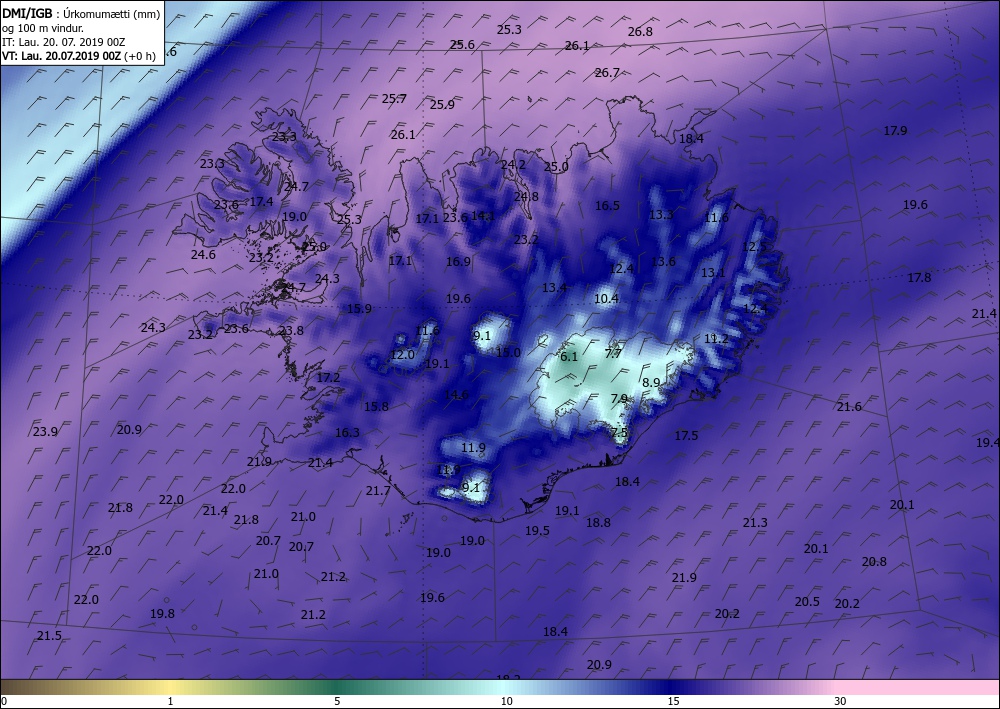
Task: Click the 13.6 value on the map
Action: coord(663,261)
